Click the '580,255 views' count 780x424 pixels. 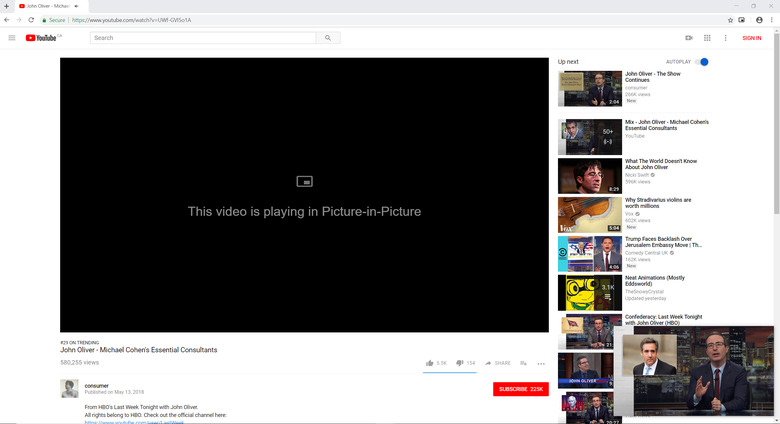(80, 362)
